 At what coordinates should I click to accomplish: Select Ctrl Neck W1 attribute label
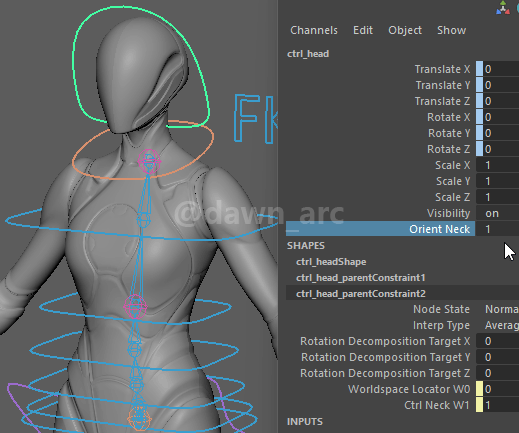coord(437,405)
